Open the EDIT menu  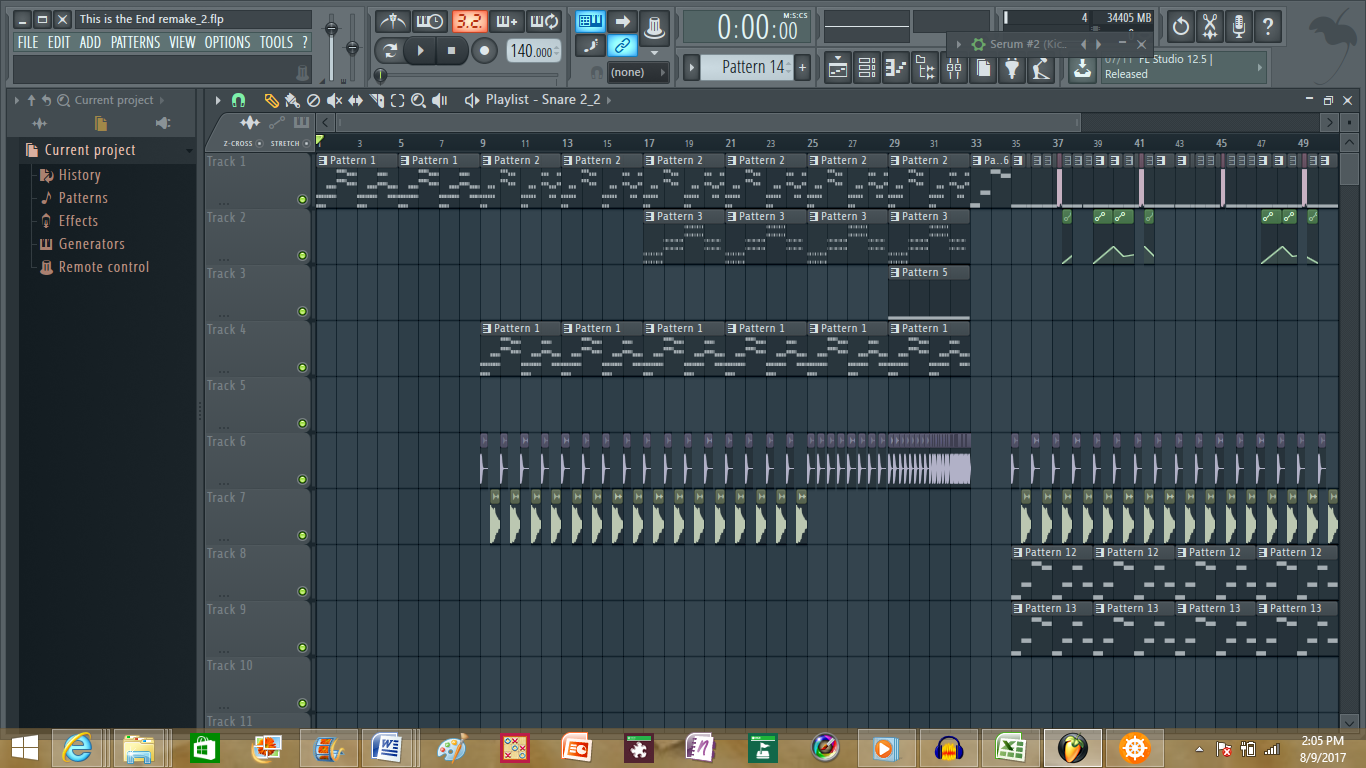[59, 42]
